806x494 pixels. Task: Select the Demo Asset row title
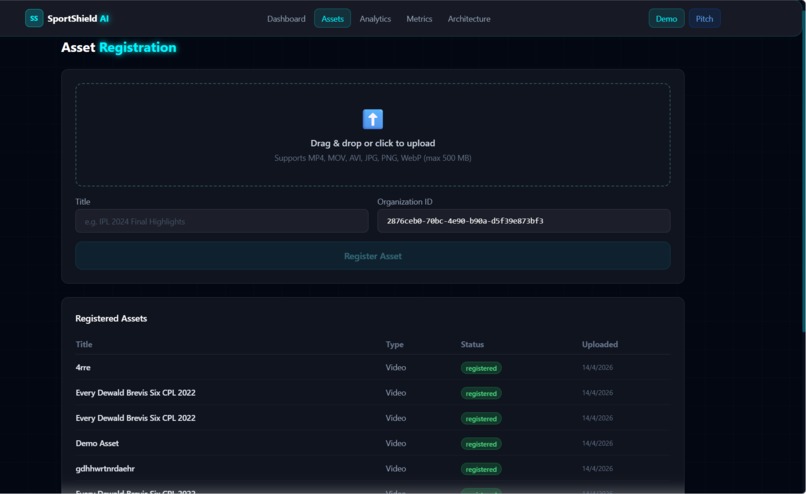coord(97,443)
